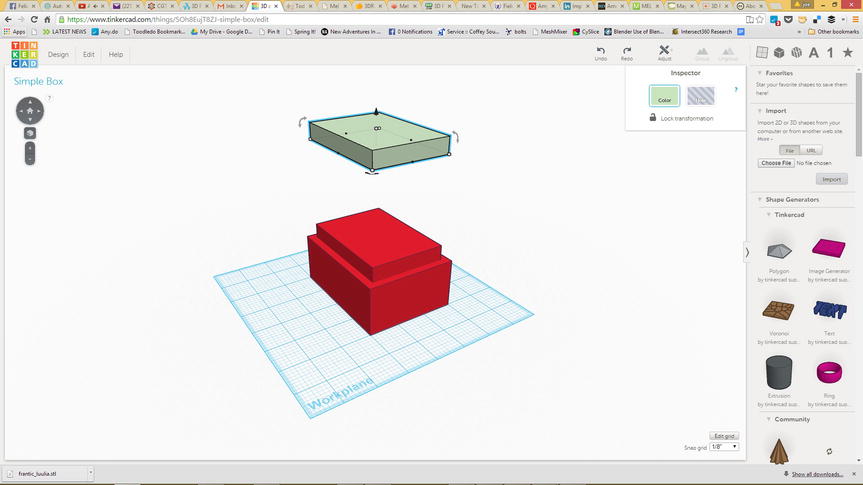
Task: Collapse the Shape Generators section
Action: pyautogui.click(x=760, y=199)
